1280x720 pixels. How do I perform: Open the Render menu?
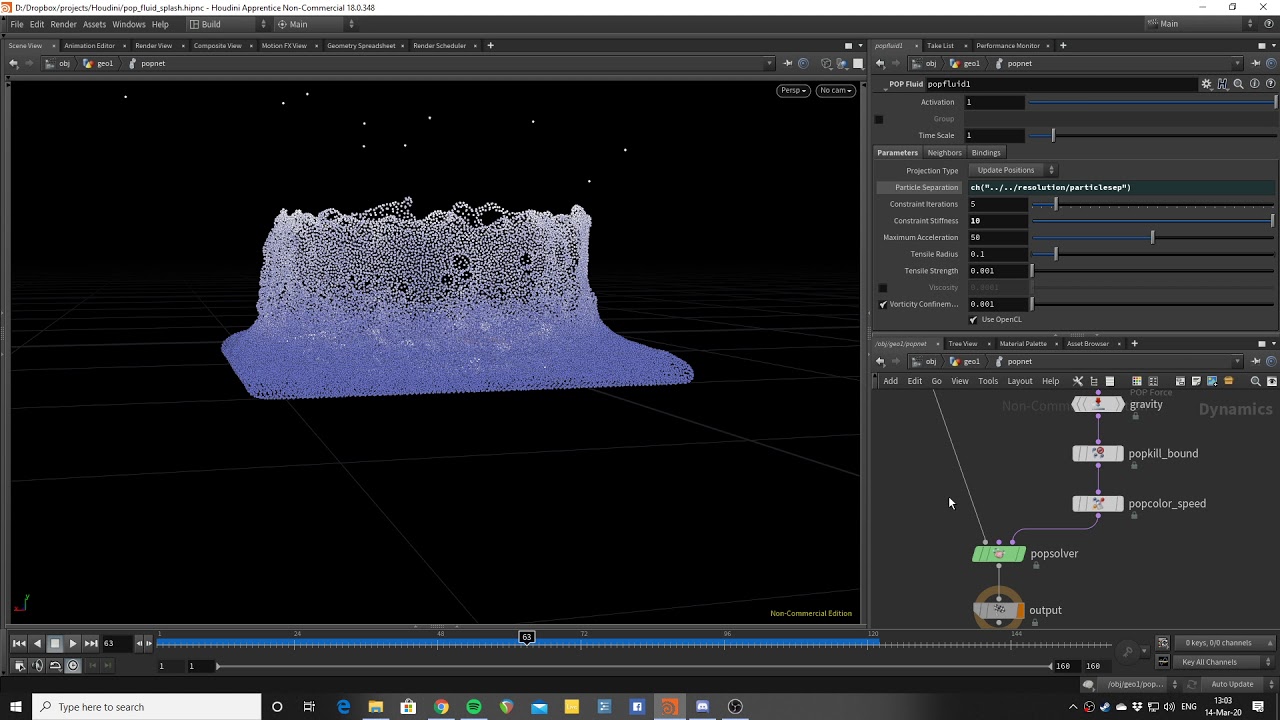63,24
